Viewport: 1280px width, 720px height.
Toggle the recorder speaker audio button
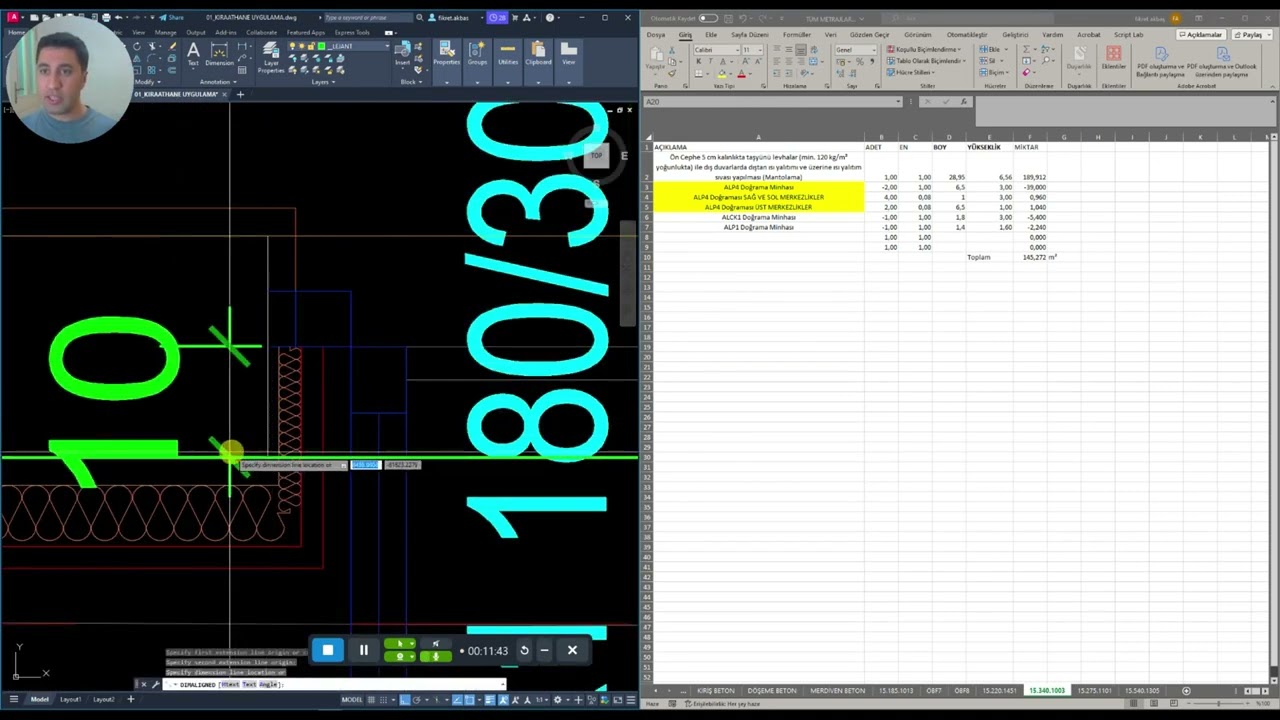coord(435,644)
